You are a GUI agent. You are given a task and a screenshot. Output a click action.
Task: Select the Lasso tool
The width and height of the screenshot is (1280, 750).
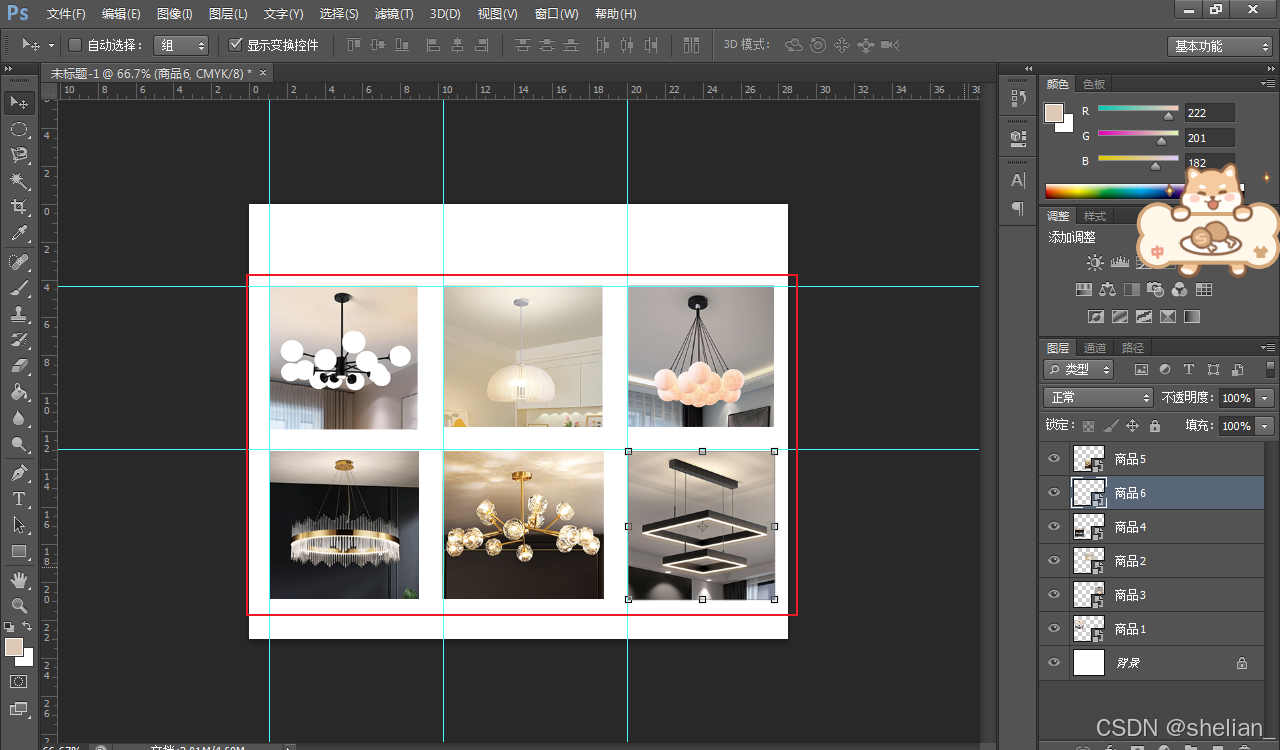(x=19, y=155)
